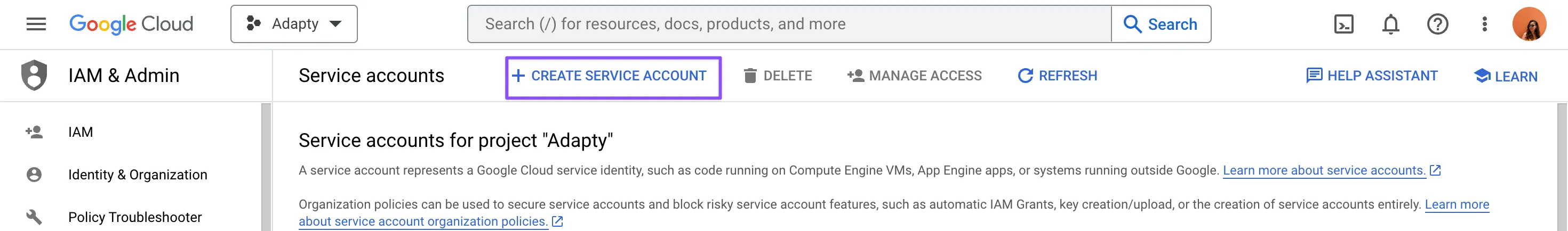Open the Help Assistant panel
Image resolution: width=1568 pixels, height=231 pixels.
tap(1372, 76)
